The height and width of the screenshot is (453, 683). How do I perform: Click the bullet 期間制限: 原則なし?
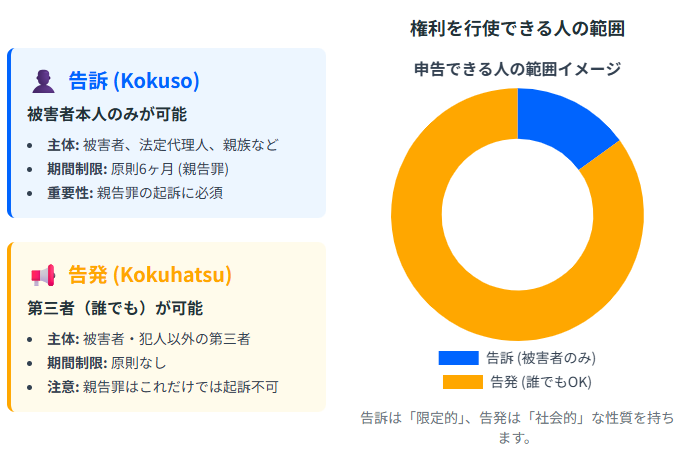(107, 362)
